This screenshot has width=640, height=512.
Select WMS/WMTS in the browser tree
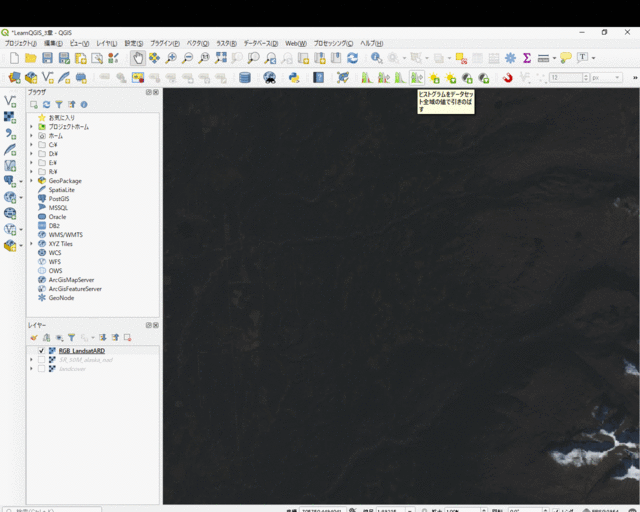click(65, 235)
